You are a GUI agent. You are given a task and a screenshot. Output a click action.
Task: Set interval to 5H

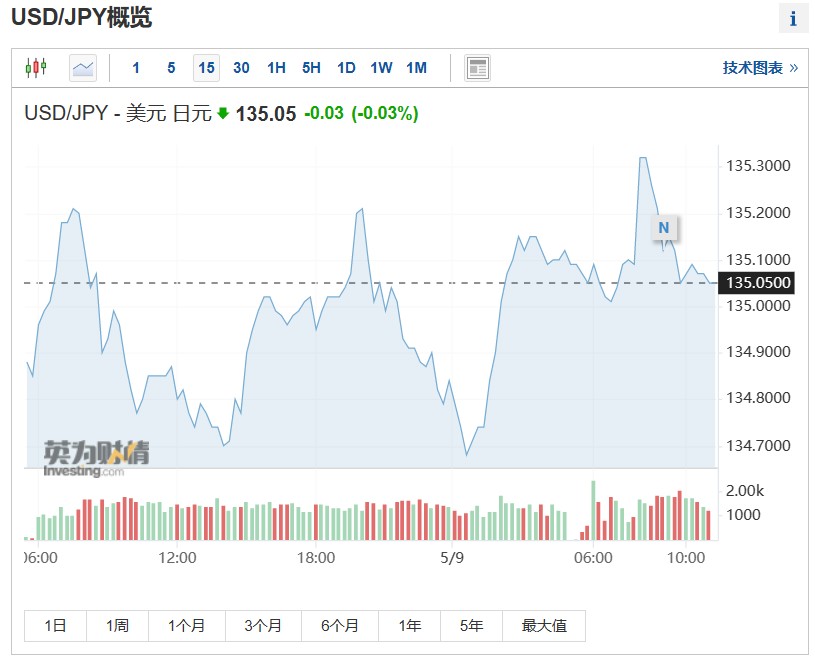311,68
